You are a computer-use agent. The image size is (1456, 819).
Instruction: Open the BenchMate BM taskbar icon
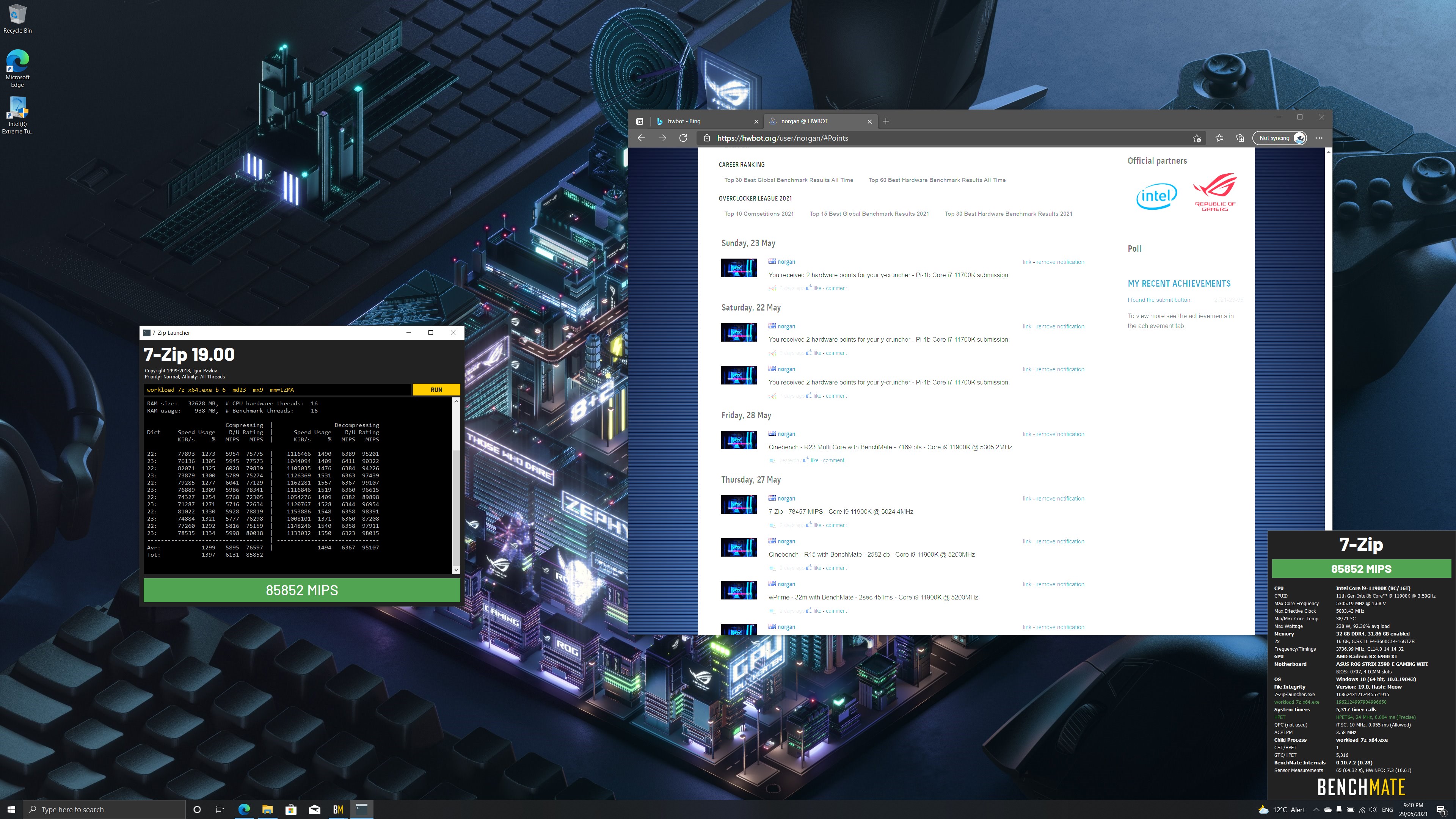338,810
